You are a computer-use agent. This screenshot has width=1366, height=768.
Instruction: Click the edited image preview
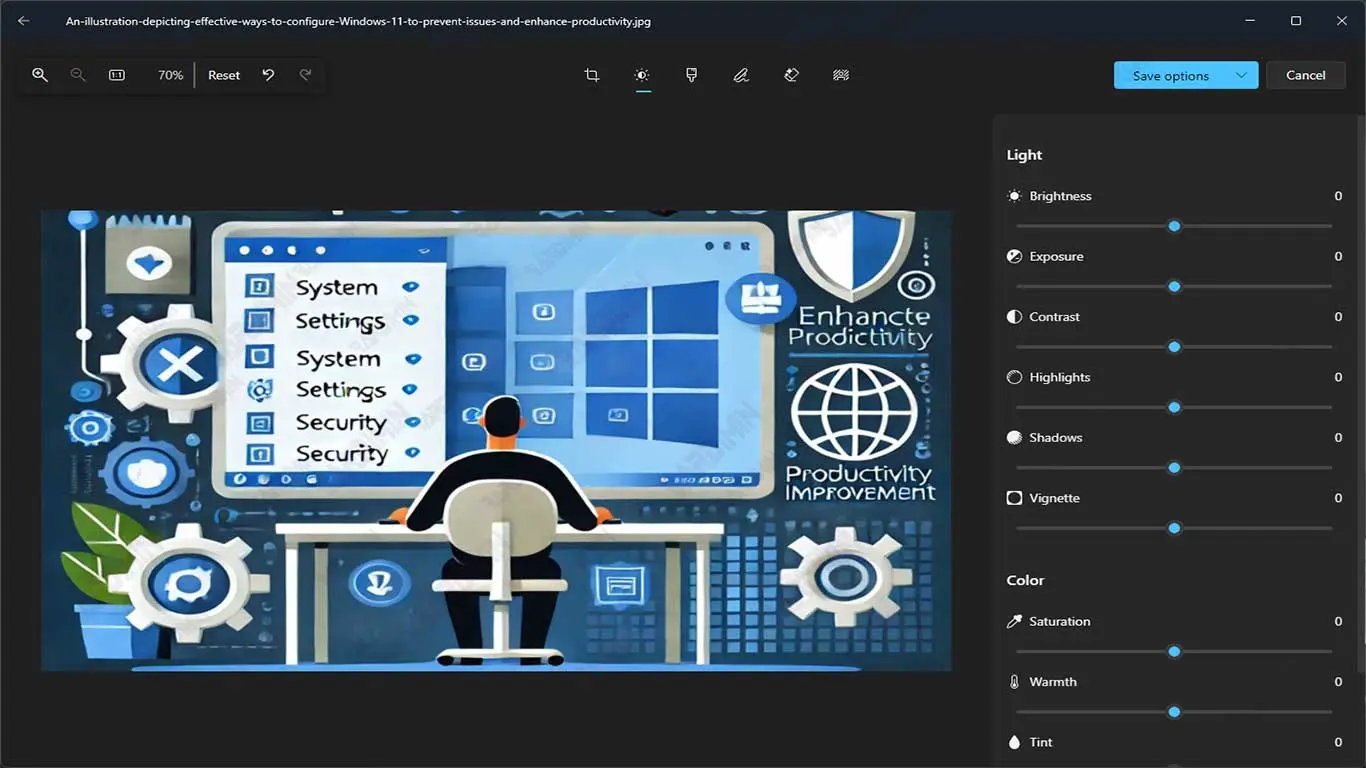[496, 440]
